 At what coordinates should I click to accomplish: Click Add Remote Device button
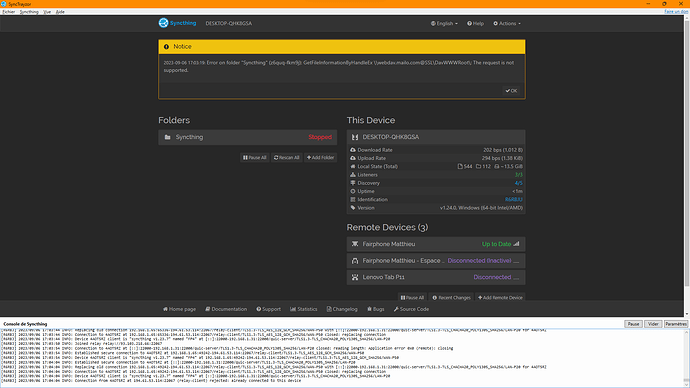click(500, 298)
